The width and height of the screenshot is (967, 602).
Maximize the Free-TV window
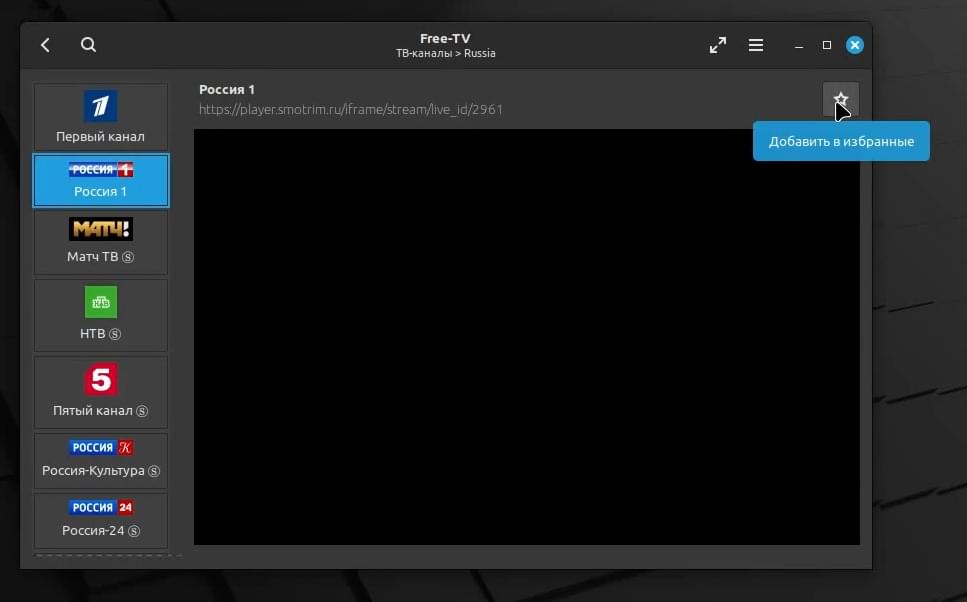827,45
